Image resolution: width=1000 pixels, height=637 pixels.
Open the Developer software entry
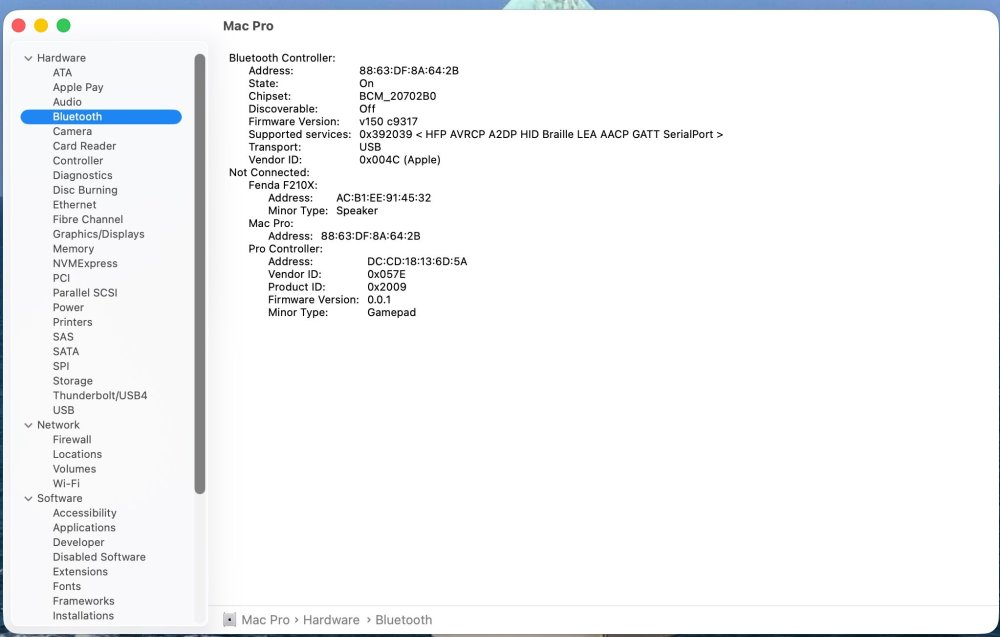coord(78,542)
